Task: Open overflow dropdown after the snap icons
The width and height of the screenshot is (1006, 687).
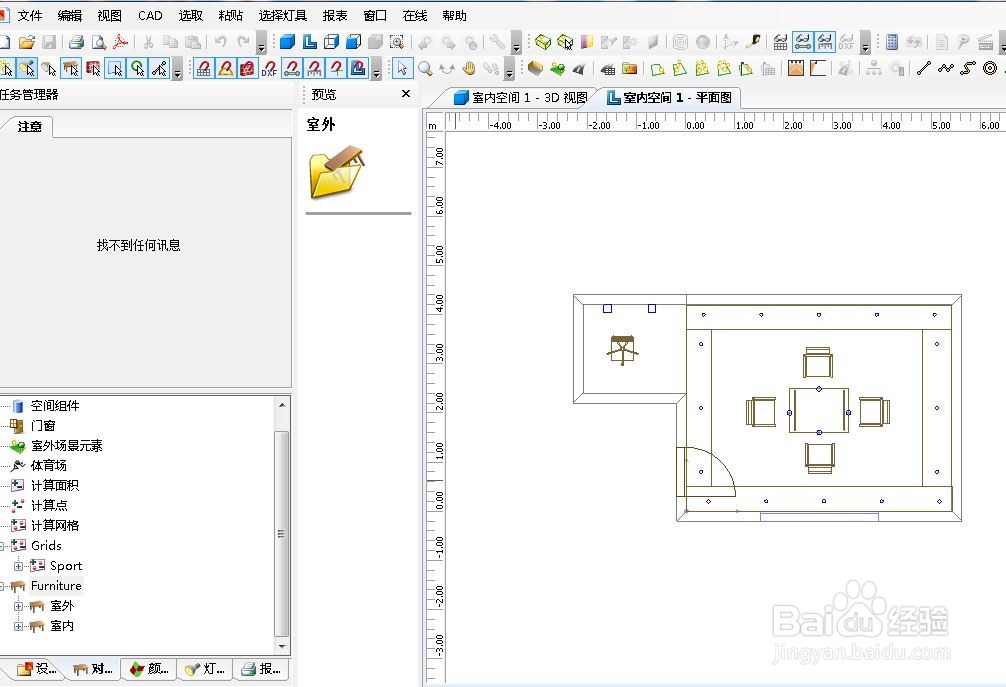Action: tap(377, 69)
